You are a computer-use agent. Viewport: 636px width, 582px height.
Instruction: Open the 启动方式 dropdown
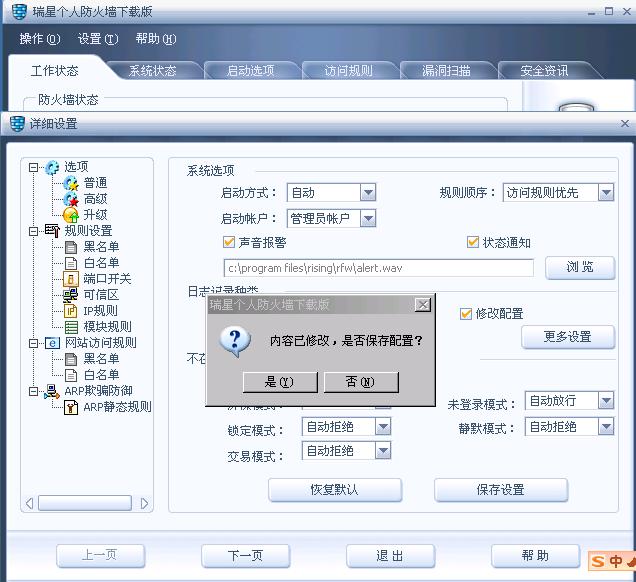[x=367, y=193]
